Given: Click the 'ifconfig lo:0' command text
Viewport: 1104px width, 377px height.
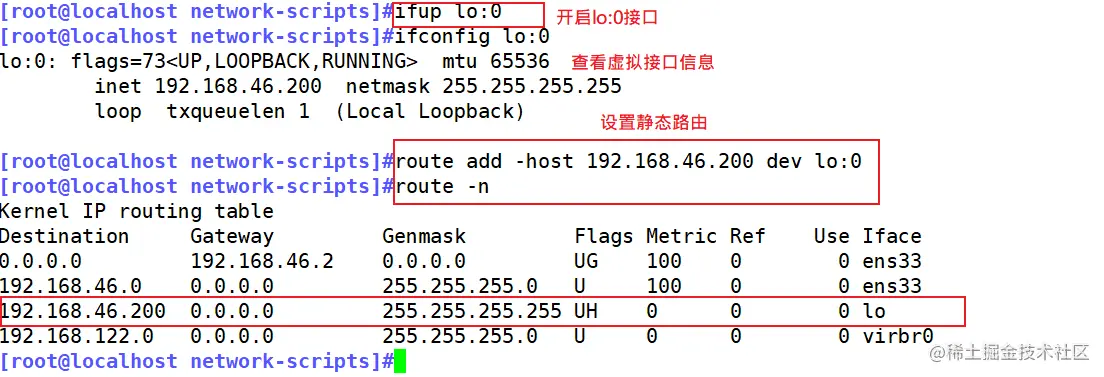Looking at the screenshot, I should pyautogui.click(x=472, y=37).
